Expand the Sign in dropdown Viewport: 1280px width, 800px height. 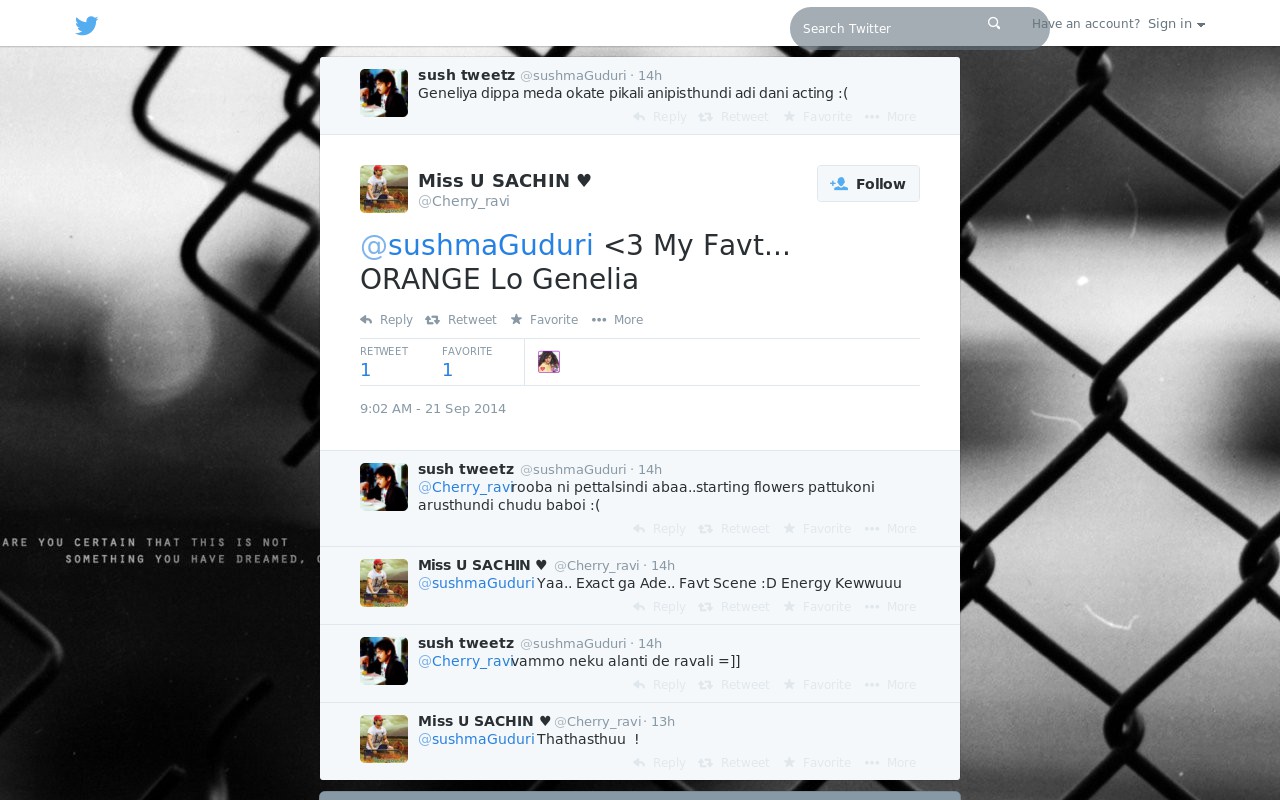click(1176, 24)
